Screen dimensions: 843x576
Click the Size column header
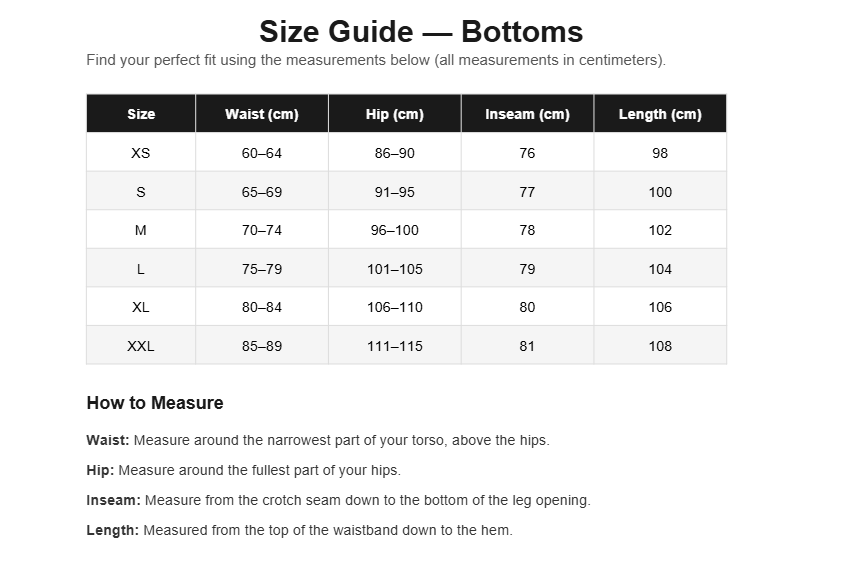(x=141, y=113)
